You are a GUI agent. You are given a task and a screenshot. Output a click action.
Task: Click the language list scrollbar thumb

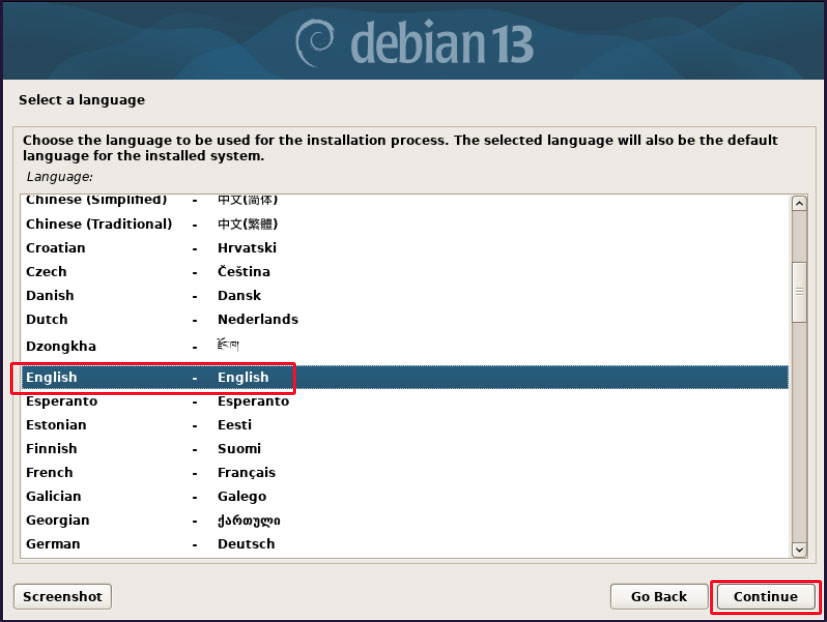click(799, 292)
